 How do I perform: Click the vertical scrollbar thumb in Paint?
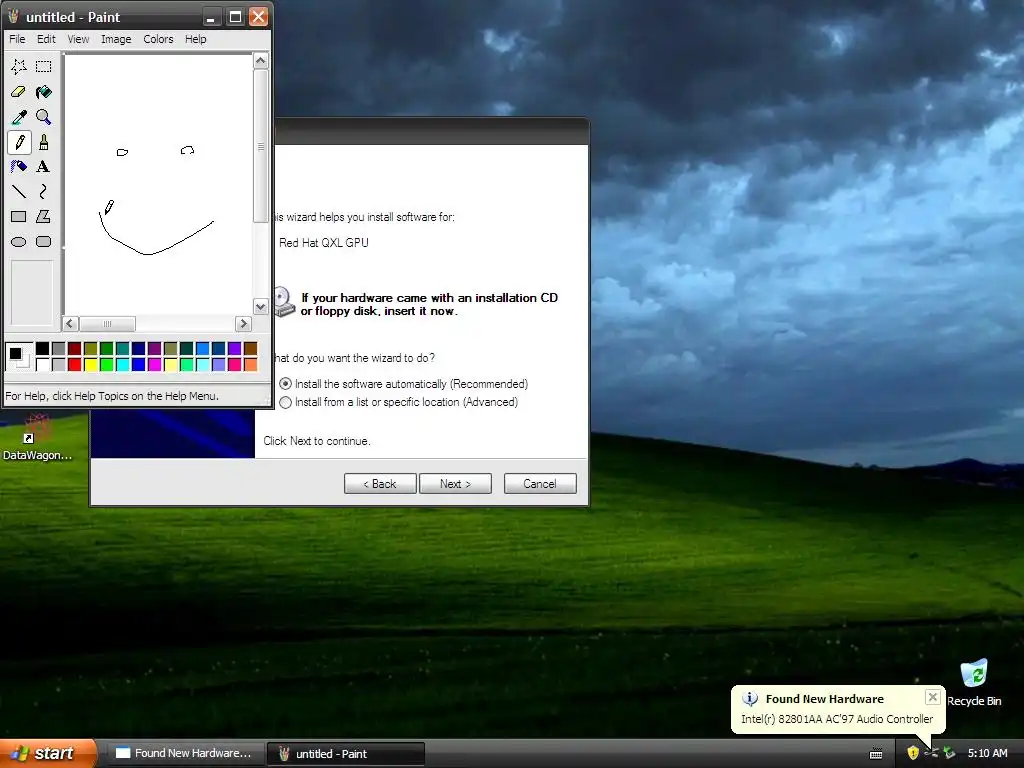(x=261, y=146)
